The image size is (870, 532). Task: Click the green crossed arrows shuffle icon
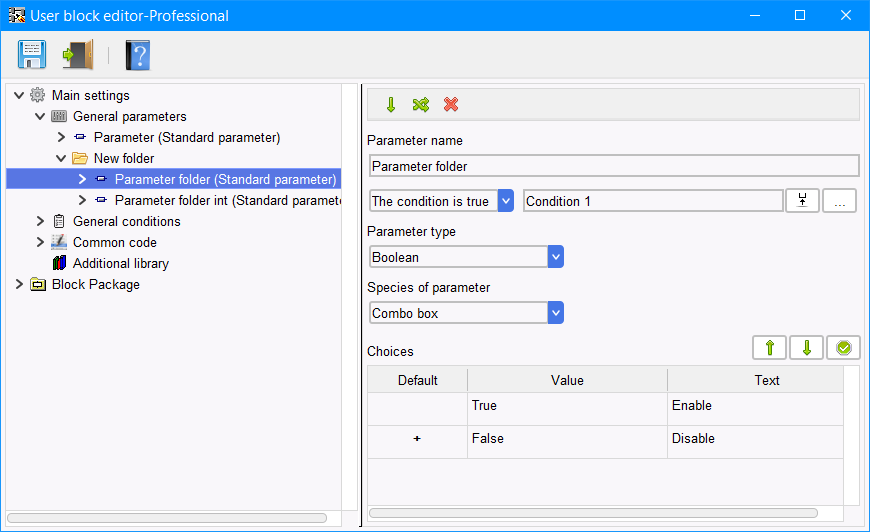tap(421, 104)
